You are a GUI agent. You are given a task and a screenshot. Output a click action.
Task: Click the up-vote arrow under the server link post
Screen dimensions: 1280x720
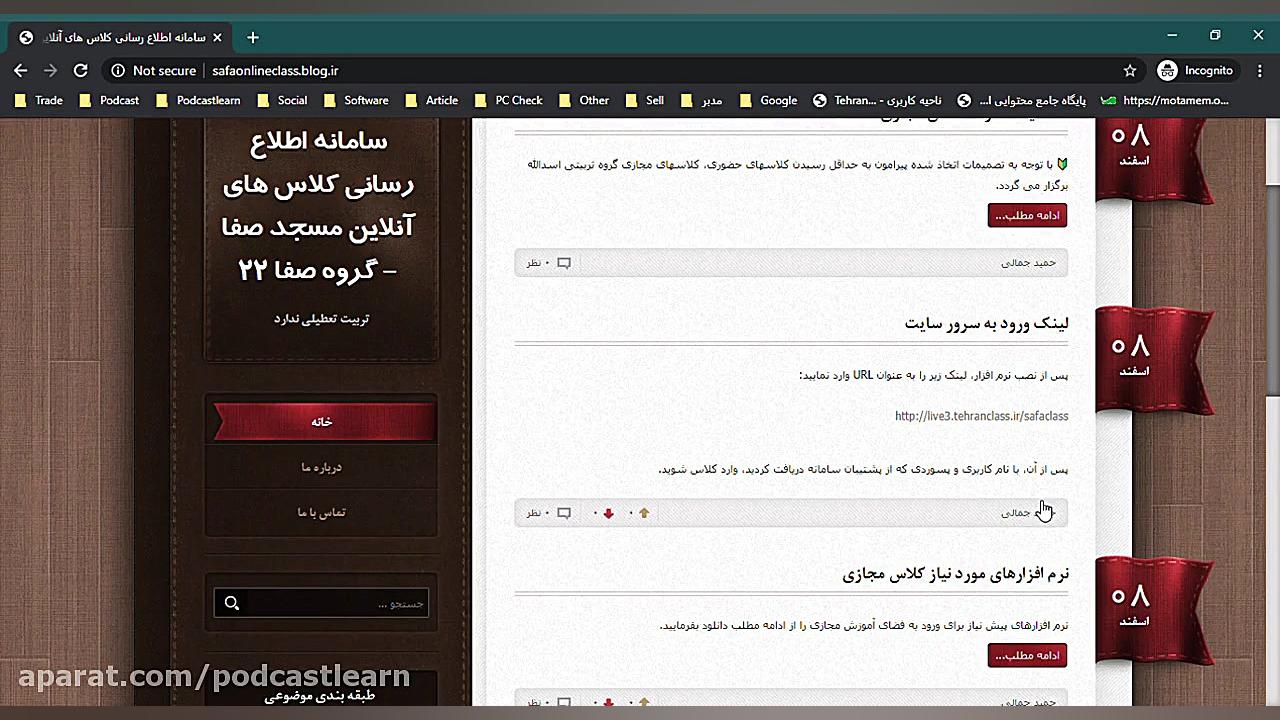pos(644,512)
